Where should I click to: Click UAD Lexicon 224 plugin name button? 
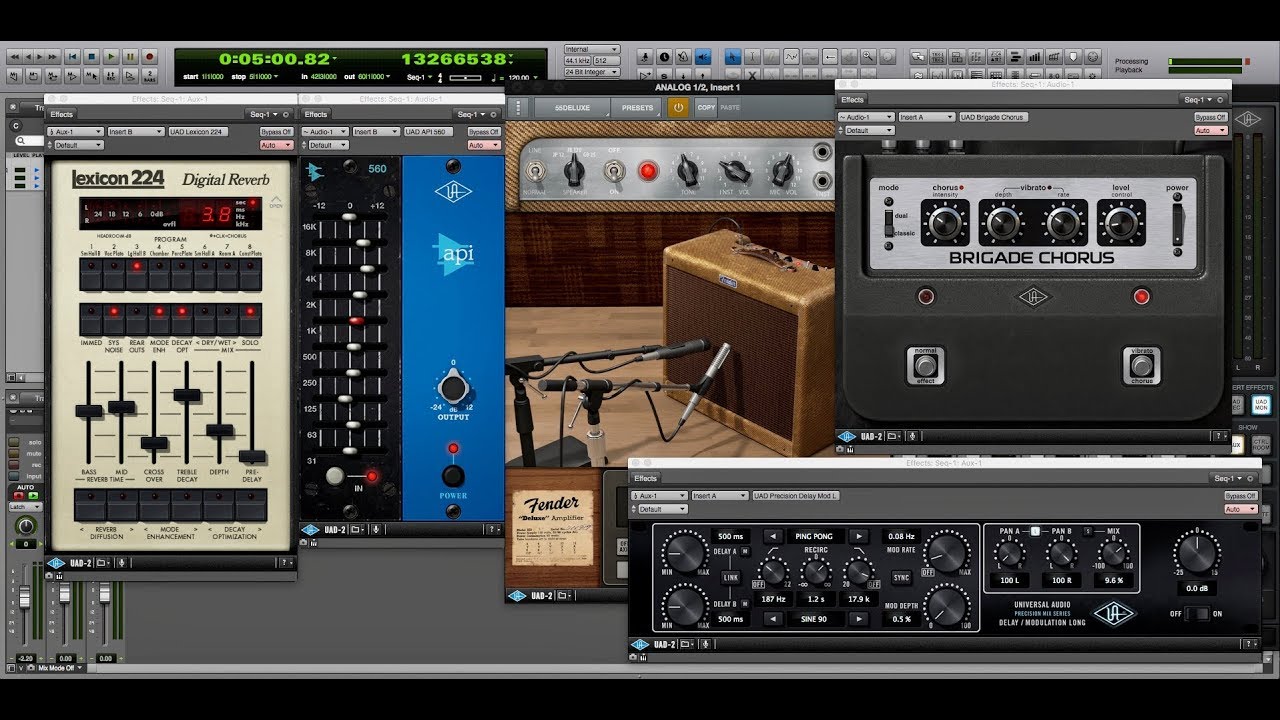click(198, 132)
